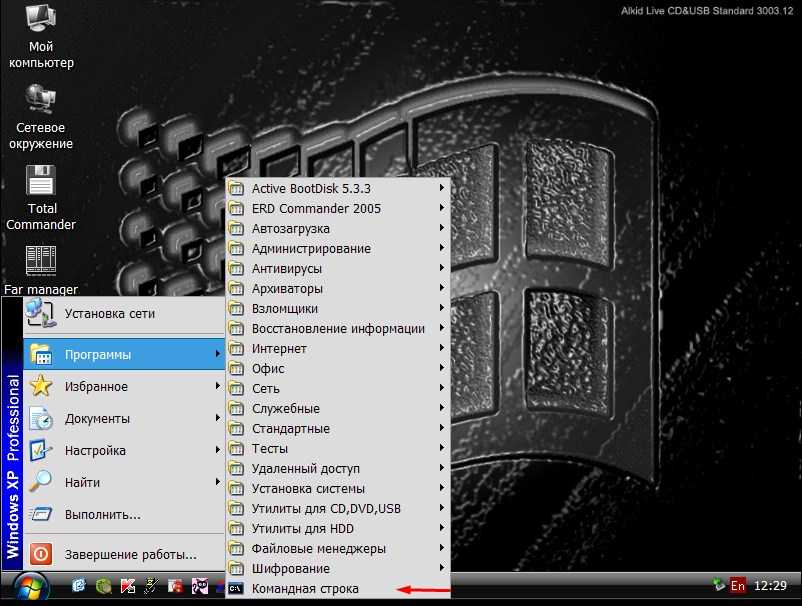Open Командная строка from the programs menu
The height and width of the screenshot is (606, 802).
click(x=305, y=589)
